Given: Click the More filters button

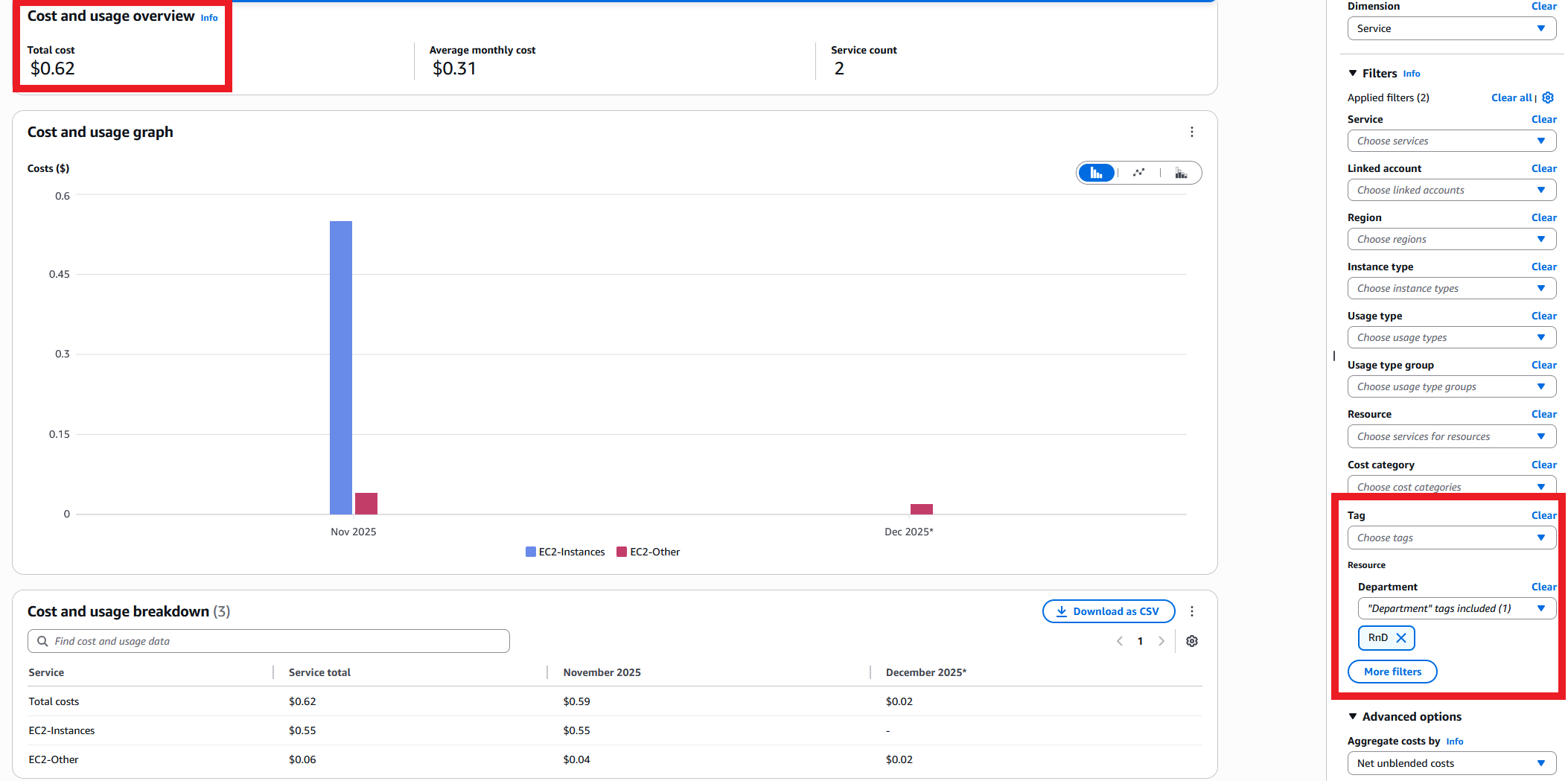Looking at the screenshot, I should click(1392, 671).
